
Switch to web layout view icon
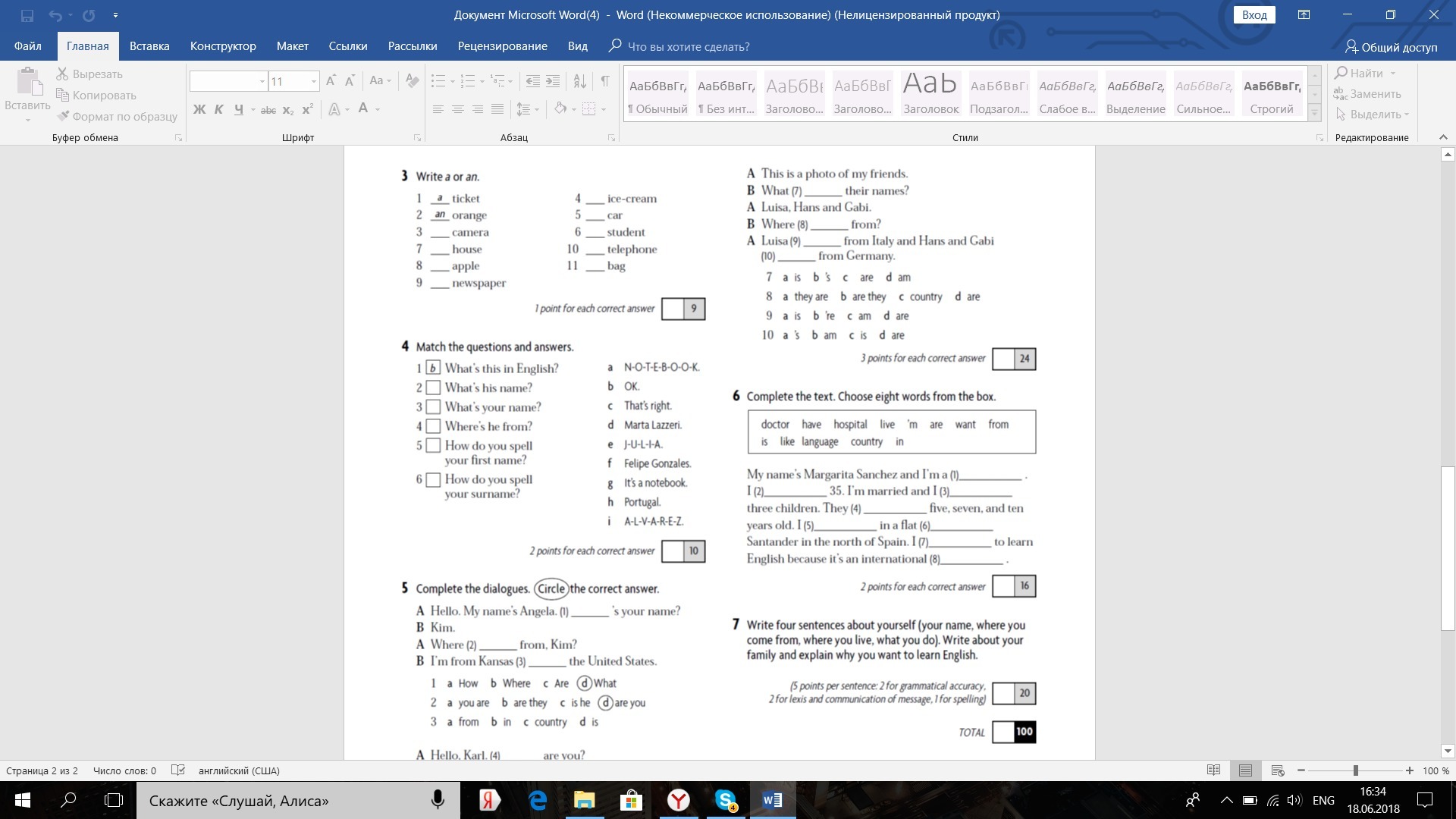tap(1278, 770)
